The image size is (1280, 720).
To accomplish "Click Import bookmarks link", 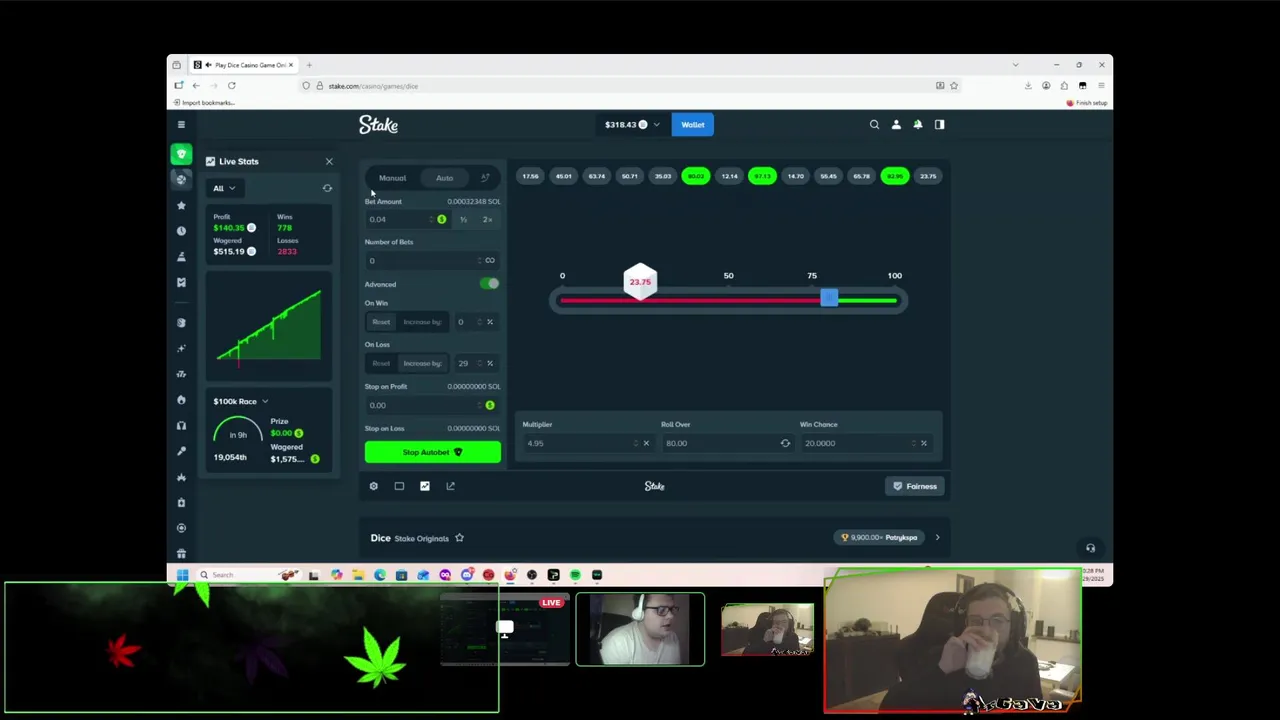I will pyautogui.click(x=204, y=103).
